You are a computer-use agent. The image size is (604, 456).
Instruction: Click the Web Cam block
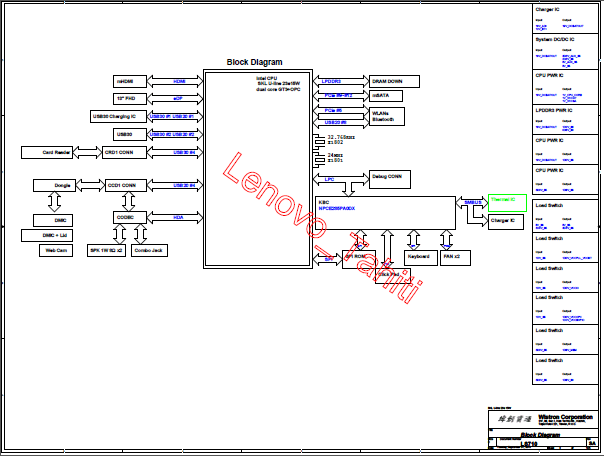tap(56, 250)
